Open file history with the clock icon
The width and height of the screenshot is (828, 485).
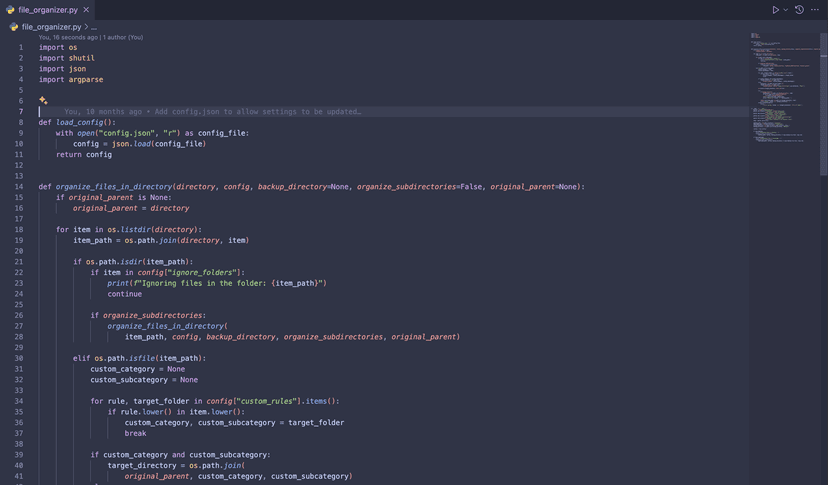click(799, 10)
